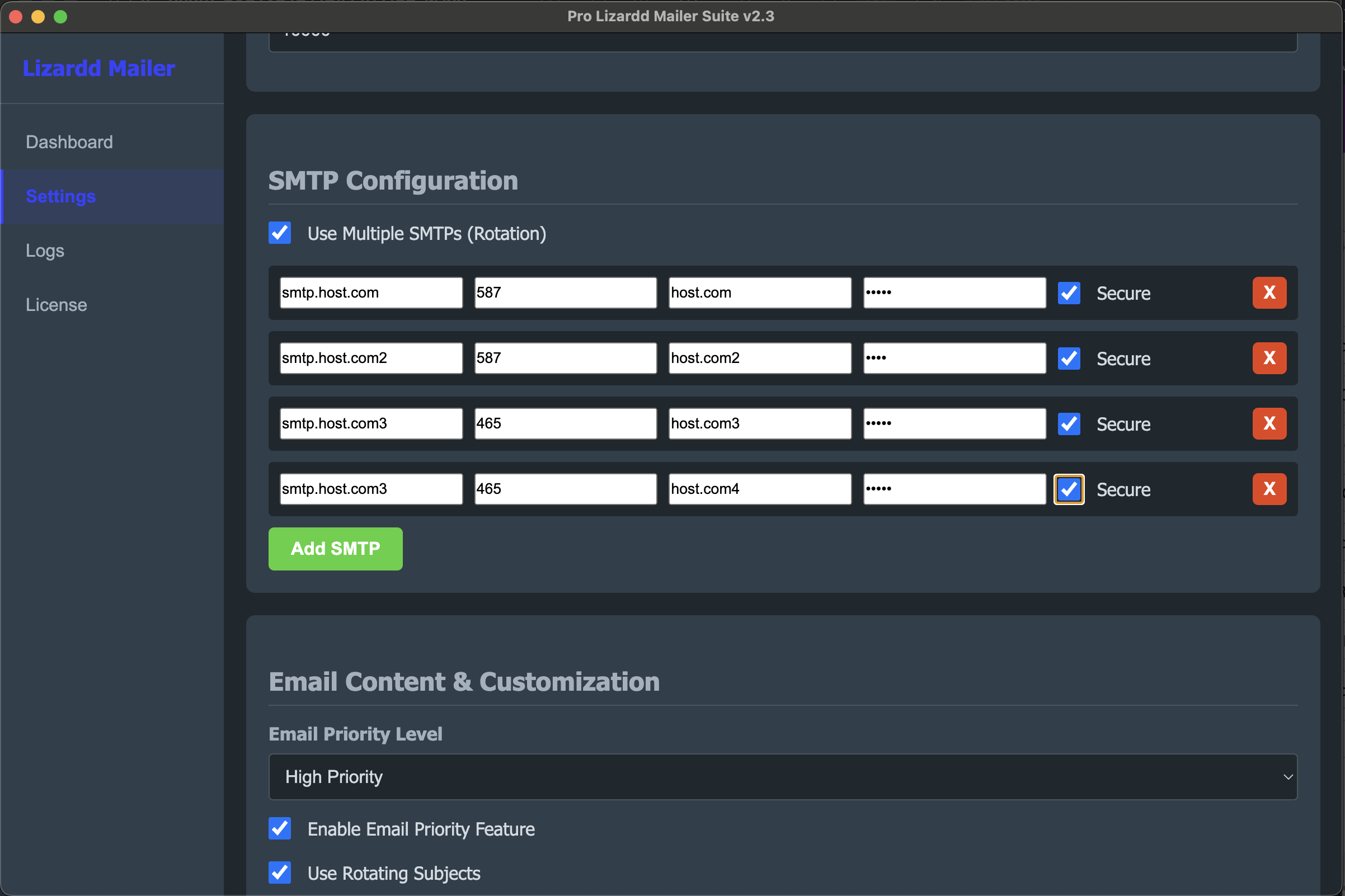The width and height of the screenshot is (1345, 896).
Task: Select the Settings sidebar entry
Action: (x=60, y=196)
